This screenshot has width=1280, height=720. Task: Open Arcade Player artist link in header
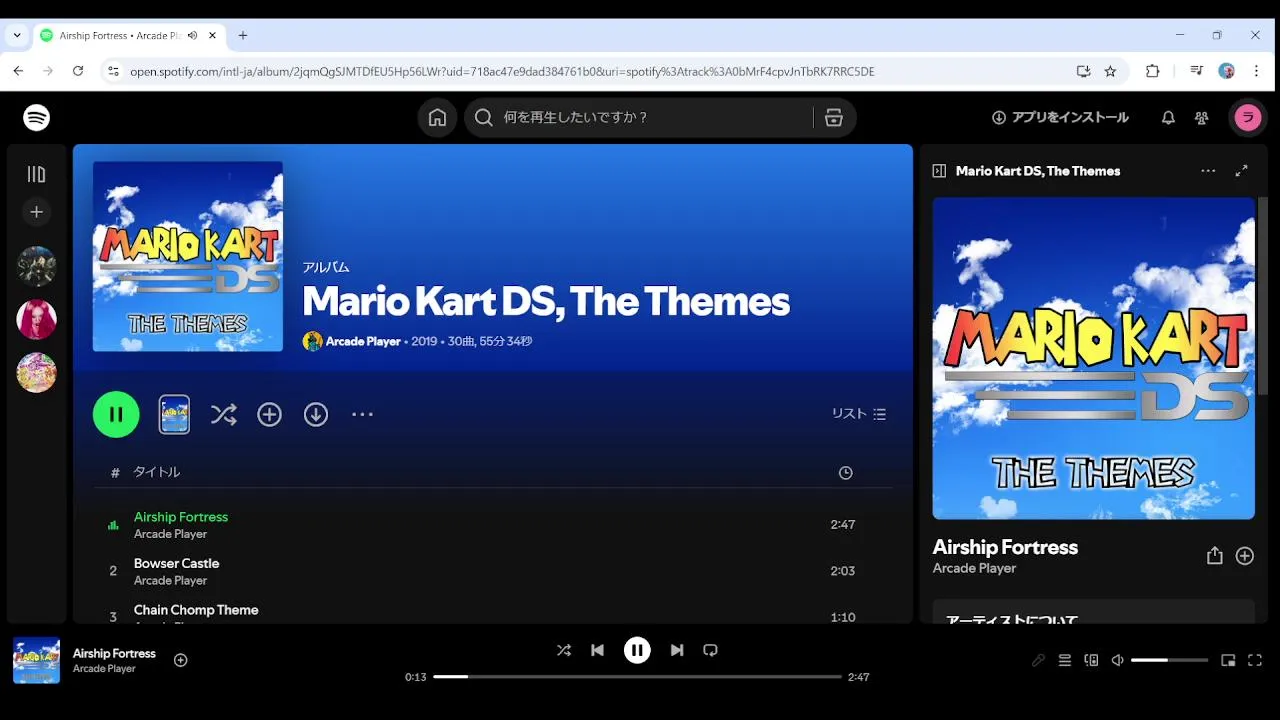click(x=363, y=341)
